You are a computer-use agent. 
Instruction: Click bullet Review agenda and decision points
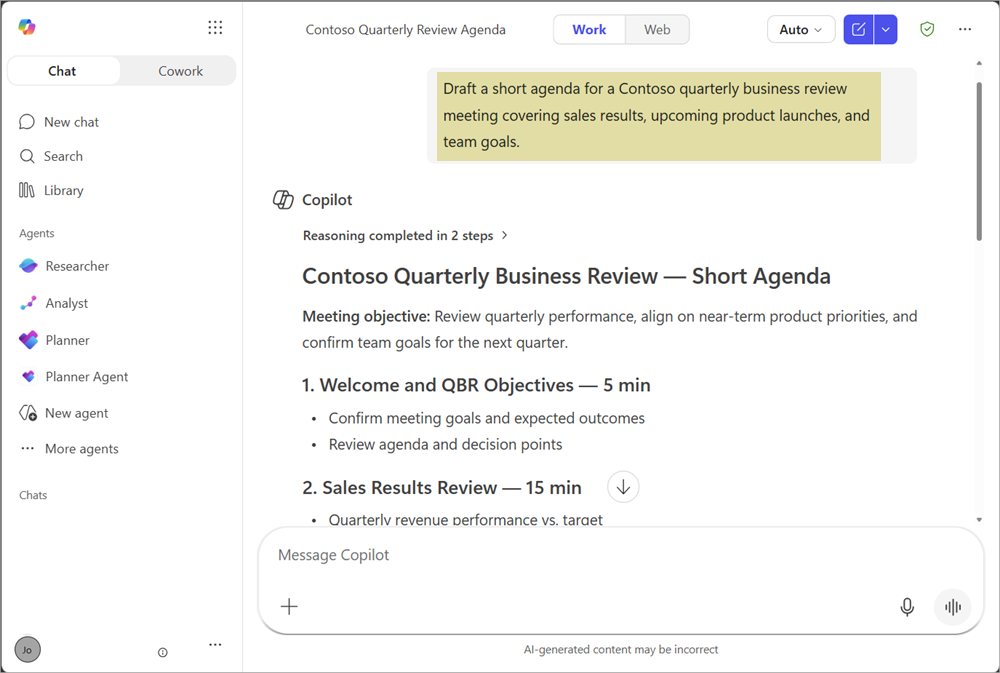click(445, 445)
